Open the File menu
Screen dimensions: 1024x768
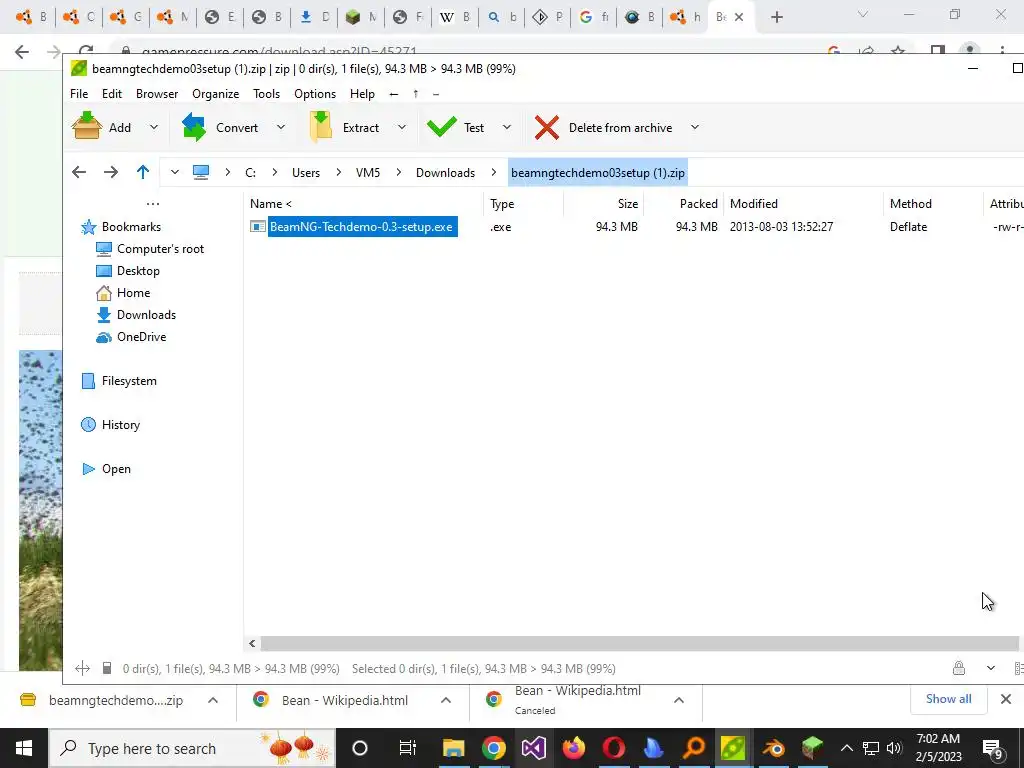click(79, 94)
